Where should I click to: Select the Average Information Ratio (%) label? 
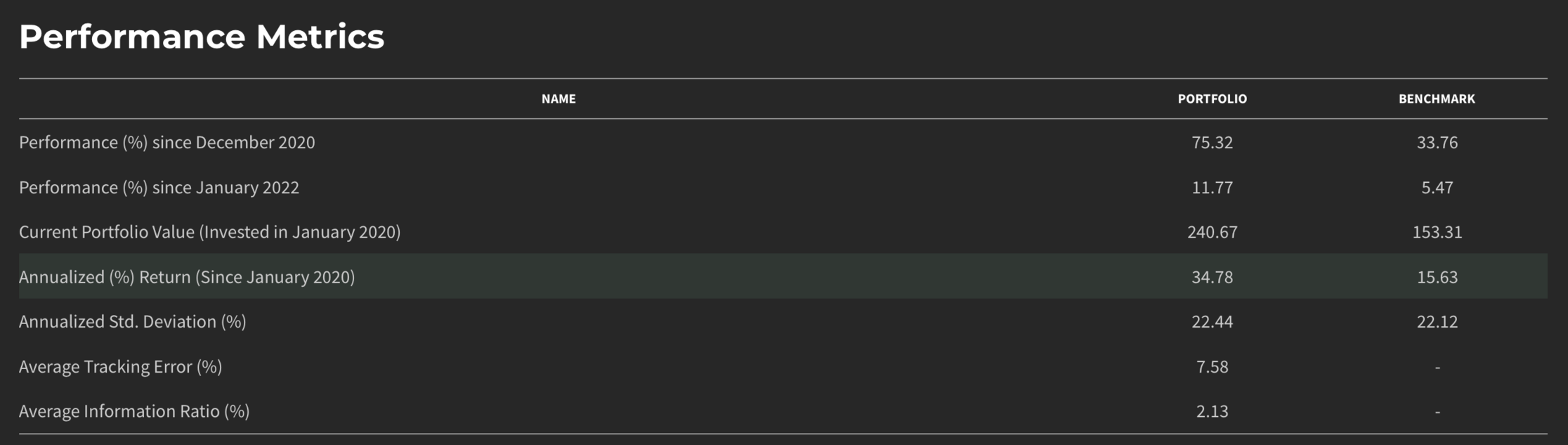(x=134, y=411)
